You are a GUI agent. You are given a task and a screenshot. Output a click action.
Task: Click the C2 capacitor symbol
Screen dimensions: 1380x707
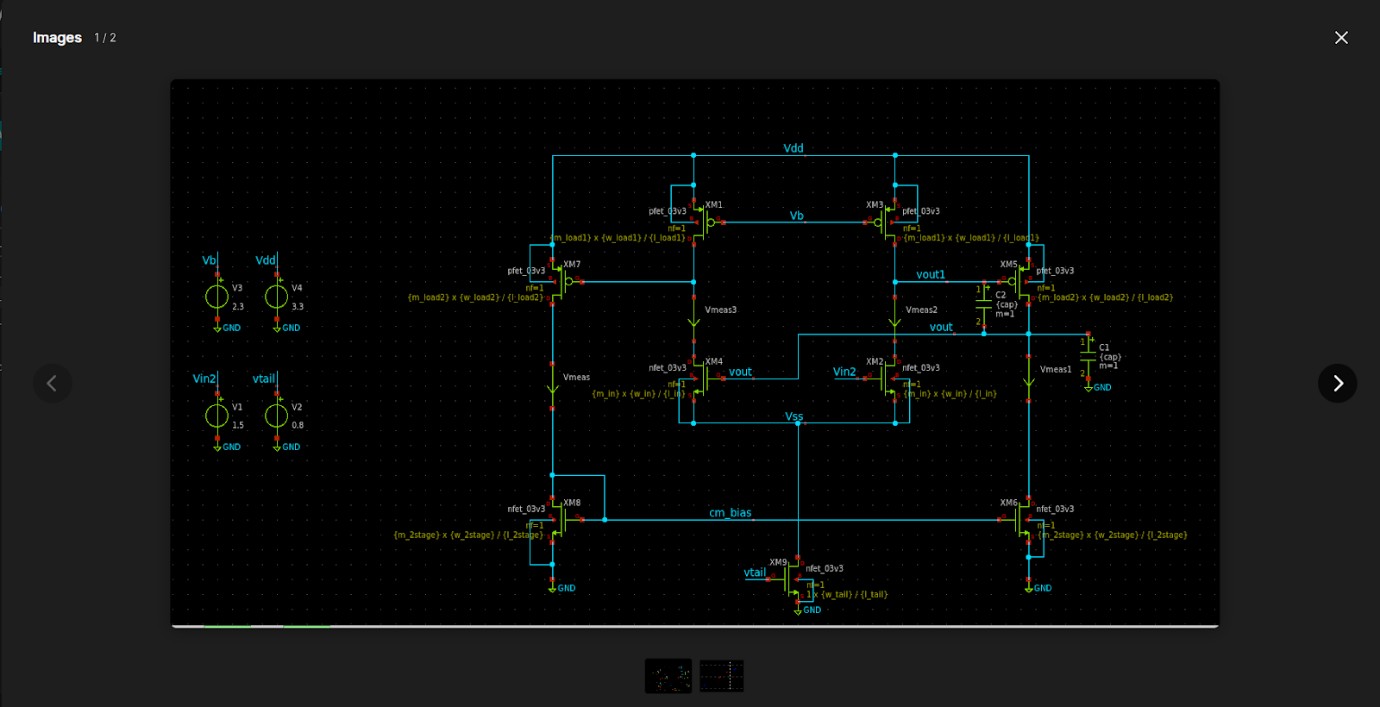tap(984, 305)
